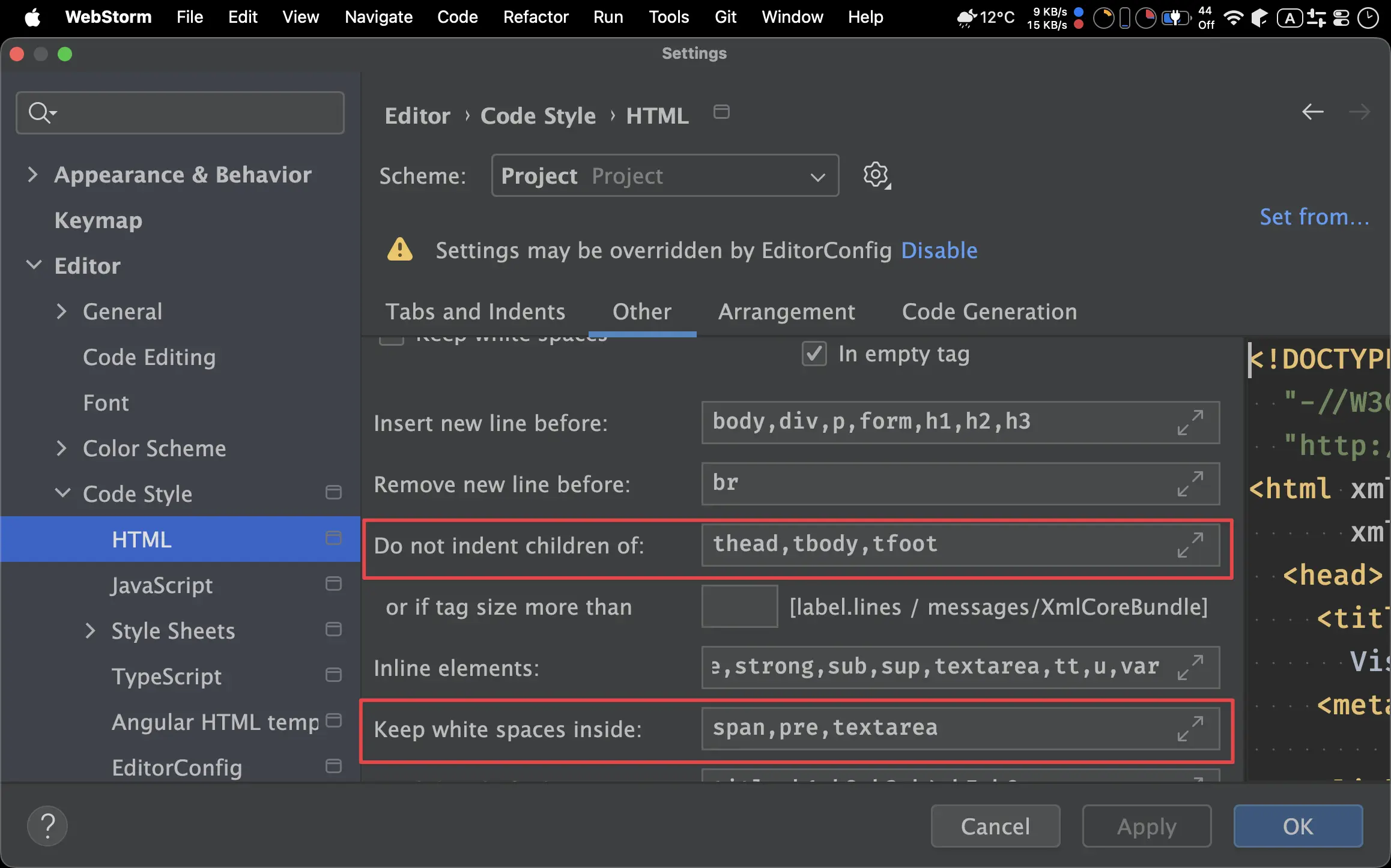Open the help question mark button
This screenshot has height=868, width=1391.
(47, 826)
